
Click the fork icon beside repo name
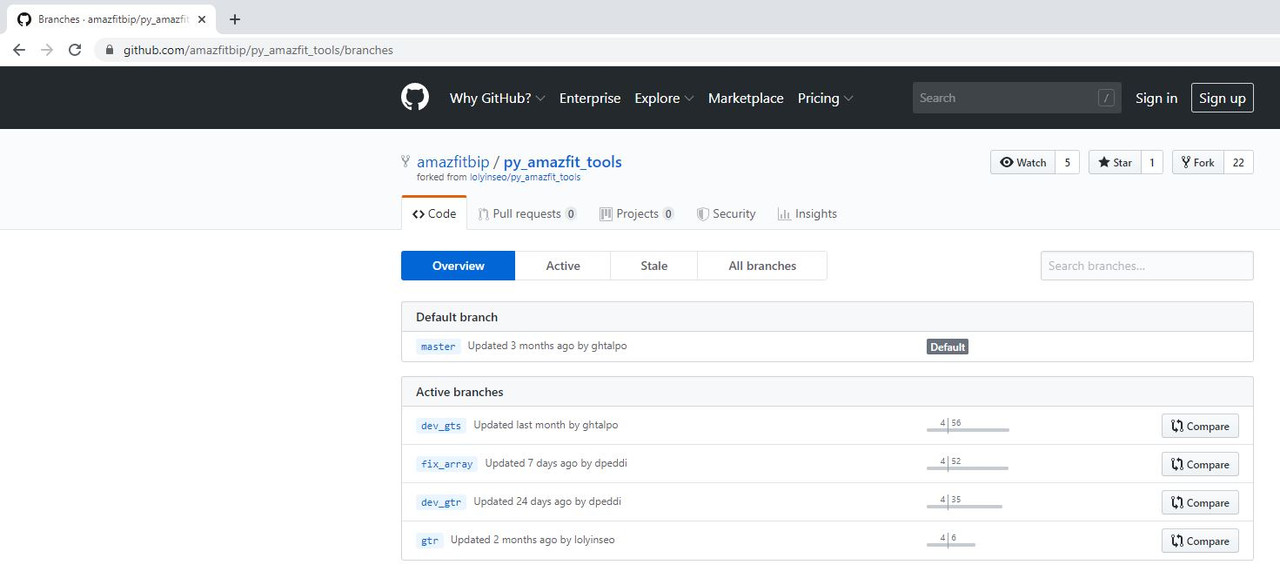pos(406,161)
